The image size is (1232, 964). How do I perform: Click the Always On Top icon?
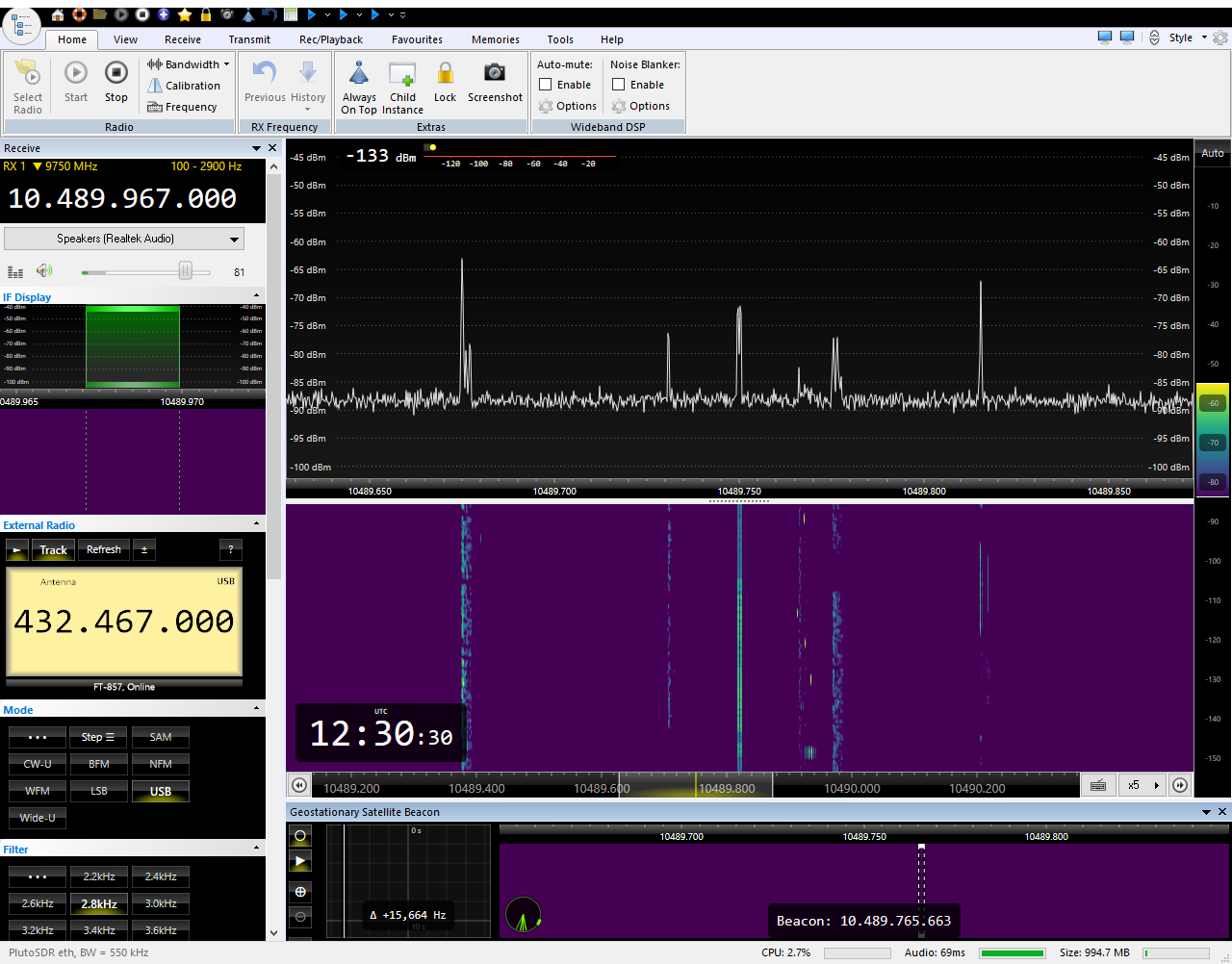tap(359, 73)
